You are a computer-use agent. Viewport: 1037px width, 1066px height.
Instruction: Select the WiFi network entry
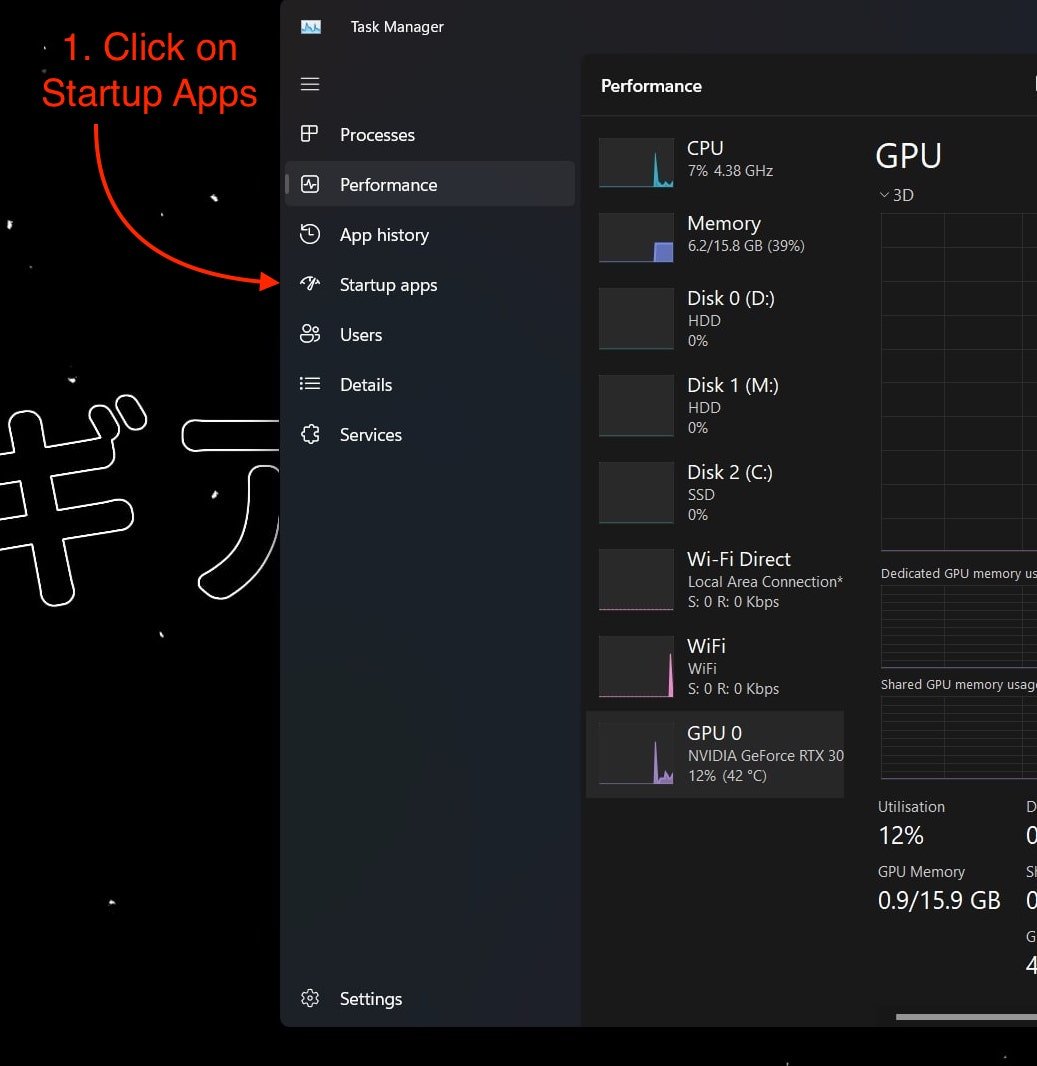pyautogui.click(x=714, y=667)
